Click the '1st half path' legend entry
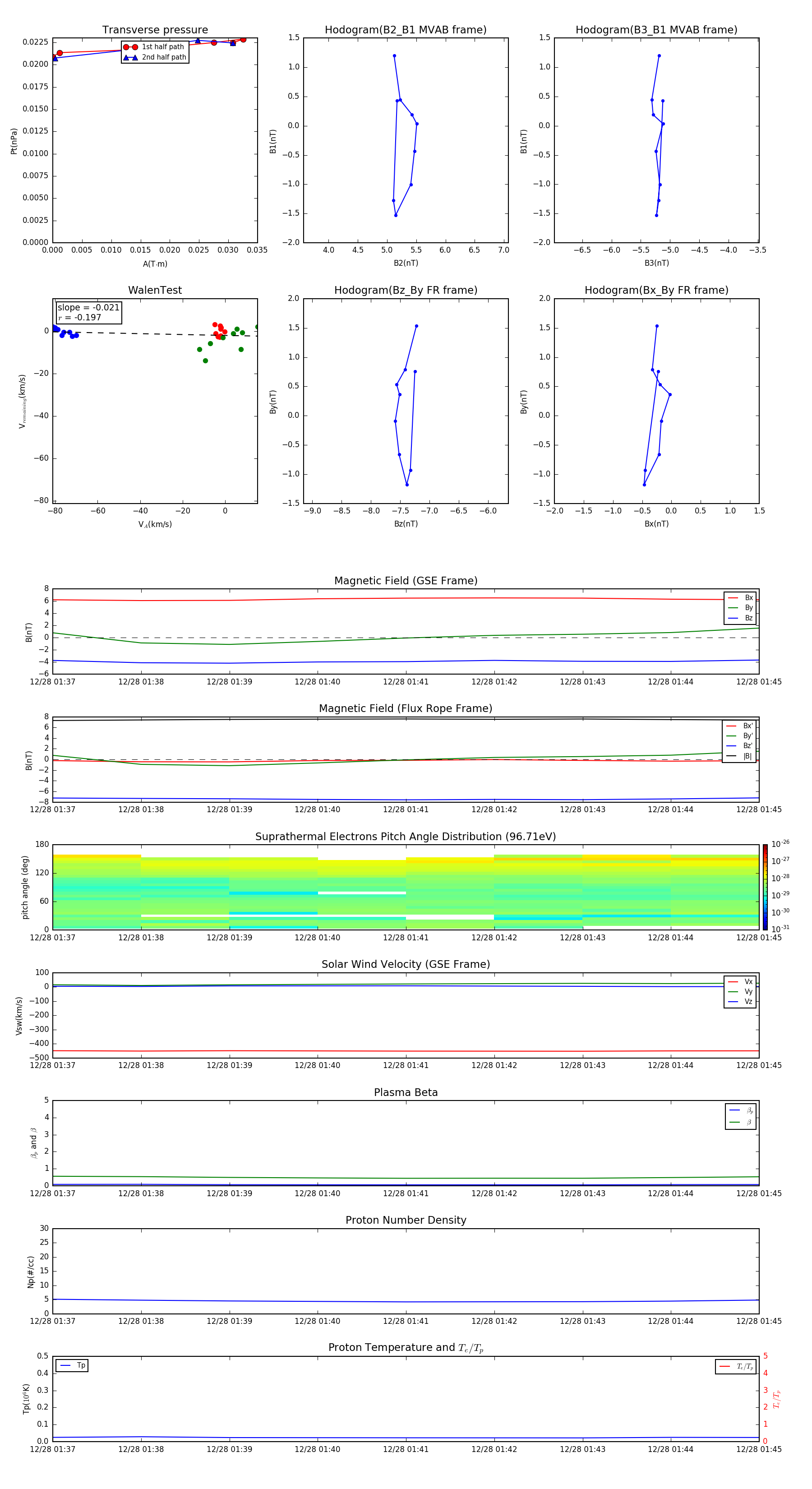The width and height of the screenshot is (812, 1489). (154, 47)
